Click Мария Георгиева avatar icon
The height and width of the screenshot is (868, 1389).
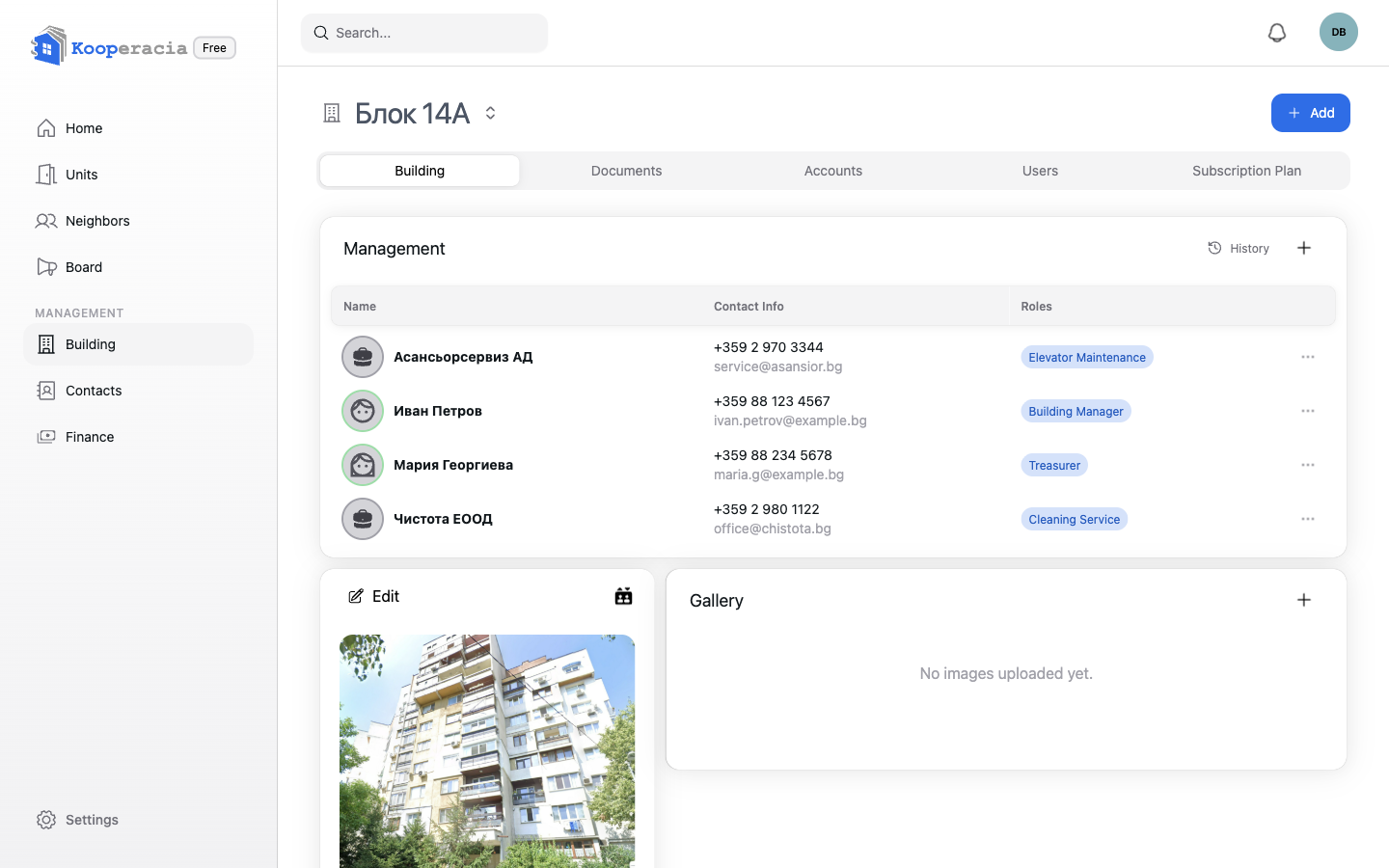coord(363,465)
